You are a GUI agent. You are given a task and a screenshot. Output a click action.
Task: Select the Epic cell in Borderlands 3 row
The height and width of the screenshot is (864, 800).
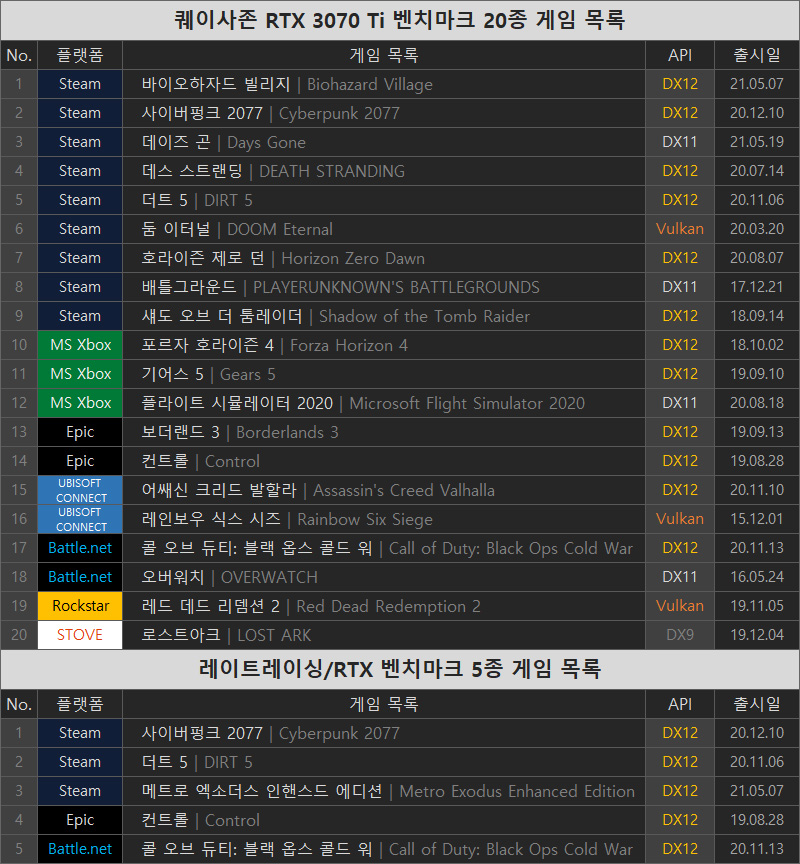(80, 432)
